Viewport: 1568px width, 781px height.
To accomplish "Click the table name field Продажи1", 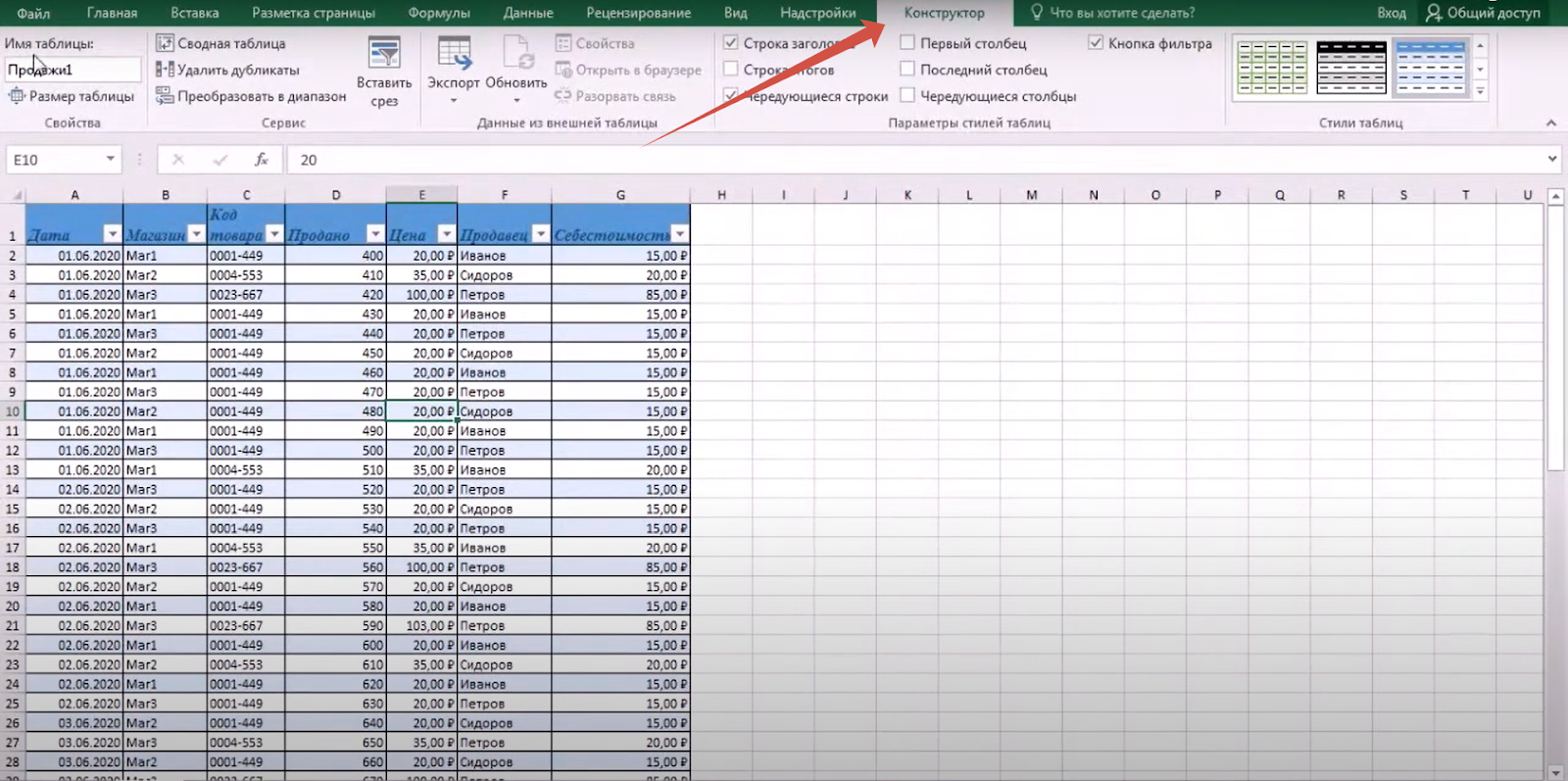I will click(73, 70).
